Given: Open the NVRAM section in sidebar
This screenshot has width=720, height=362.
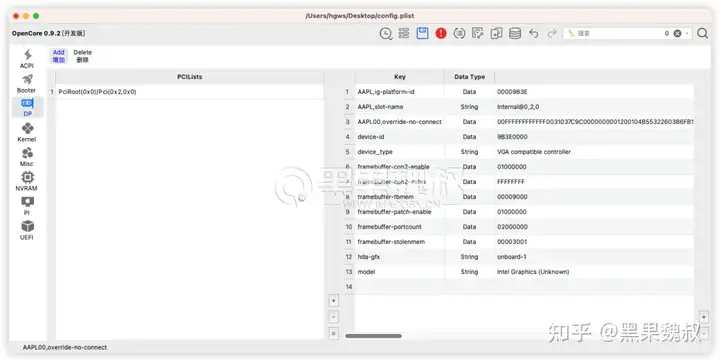Looking at the screenshot, I should (27, 181).
